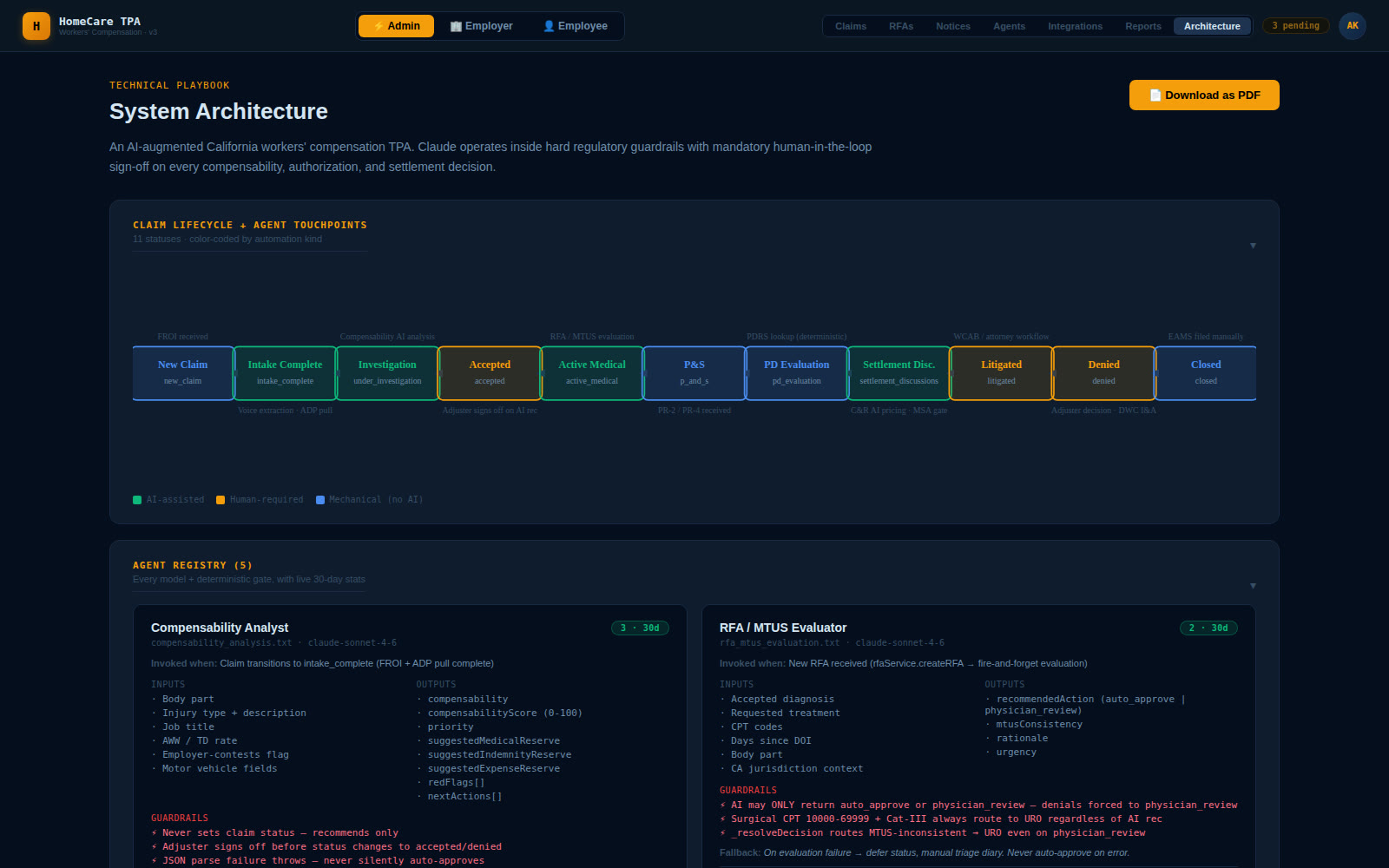This screenshot has height=868, width=1389.
Task: Select the PD Evaluation status box
Action: click(797, 373)
